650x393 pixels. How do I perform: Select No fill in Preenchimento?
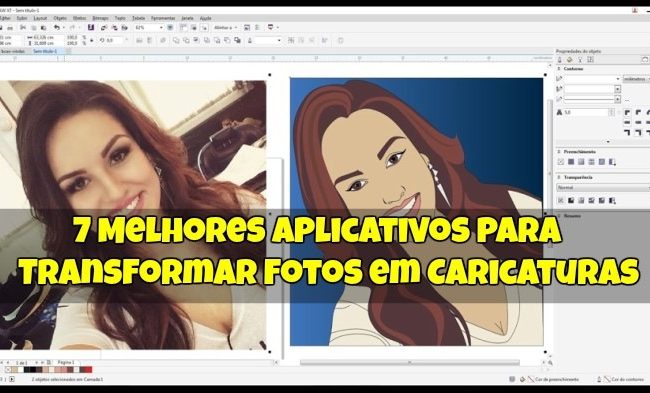[x=561, y=162]
